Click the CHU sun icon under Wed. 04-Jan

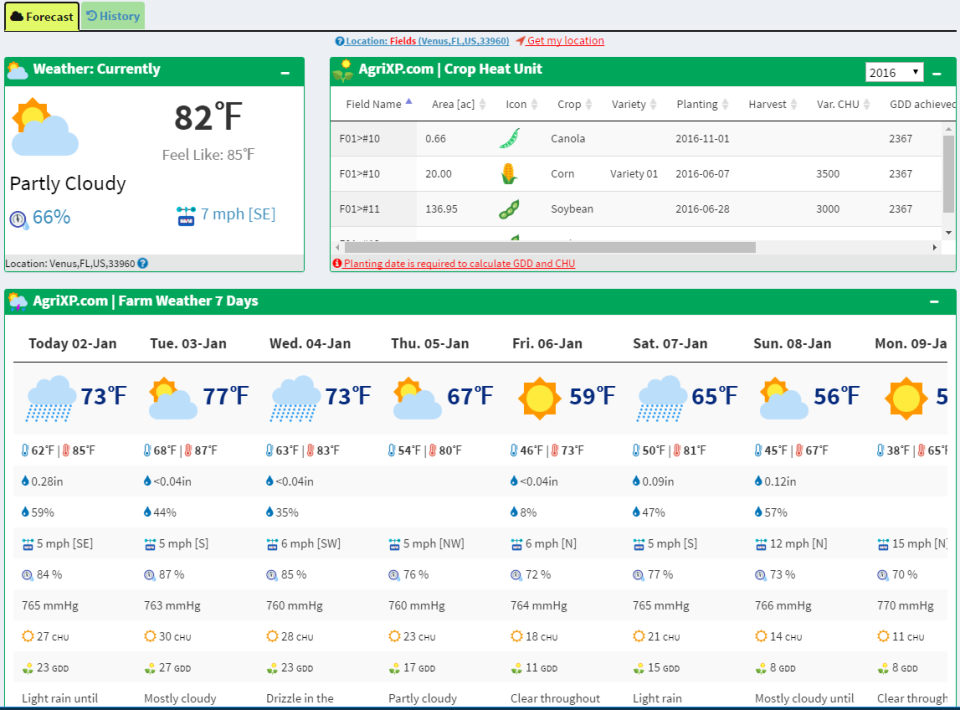pyautogui.click(x=271, y=636)
